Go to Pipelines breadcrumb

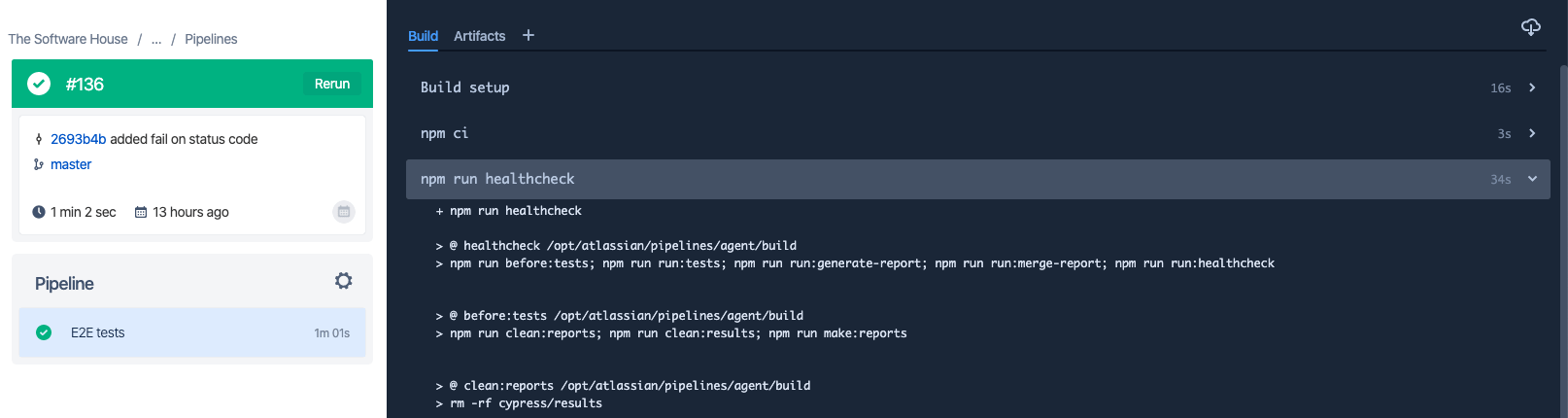(x=211, y=39)
